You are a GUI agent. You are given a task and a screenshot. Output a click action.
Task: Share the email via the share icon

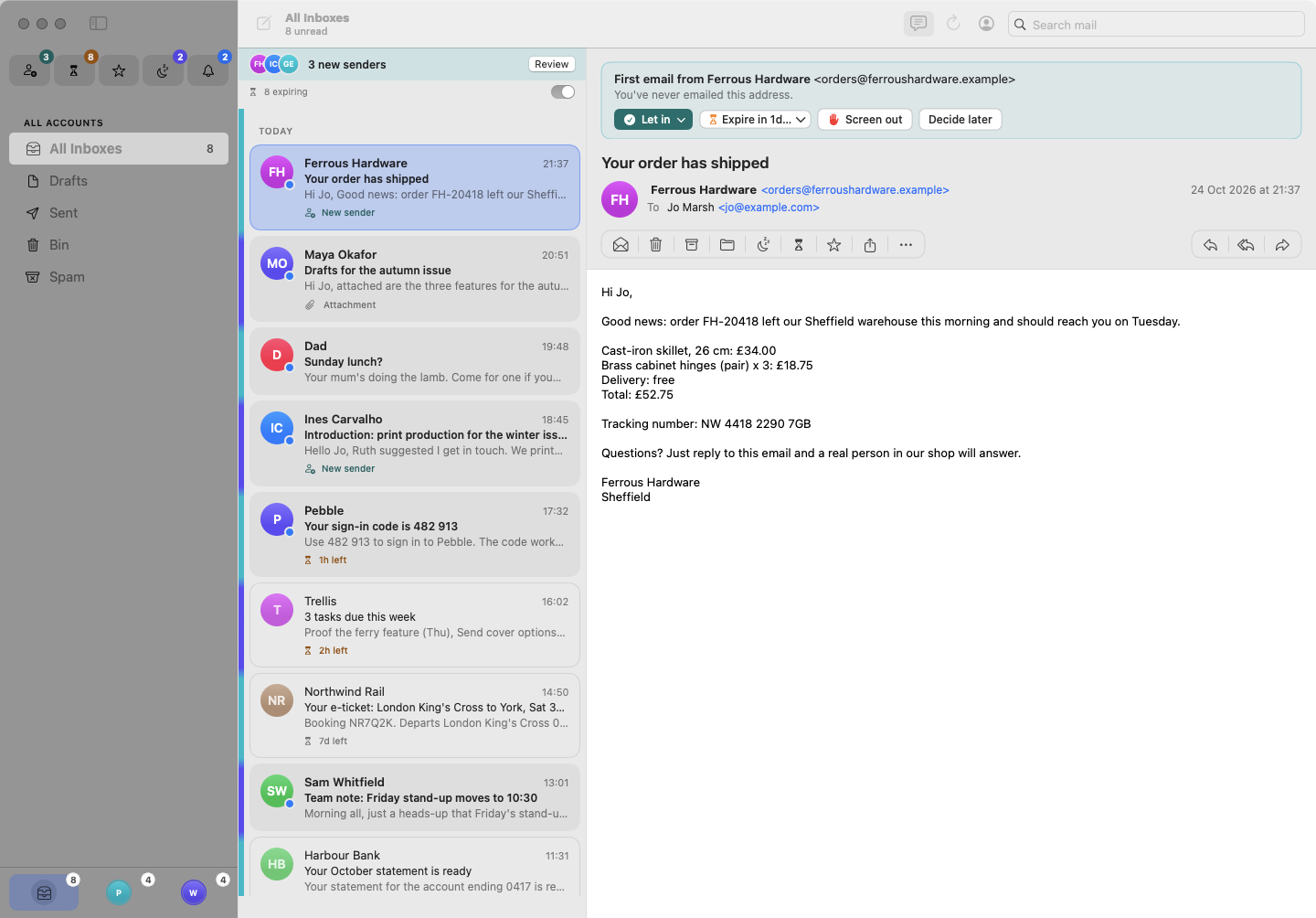(870, 244)
